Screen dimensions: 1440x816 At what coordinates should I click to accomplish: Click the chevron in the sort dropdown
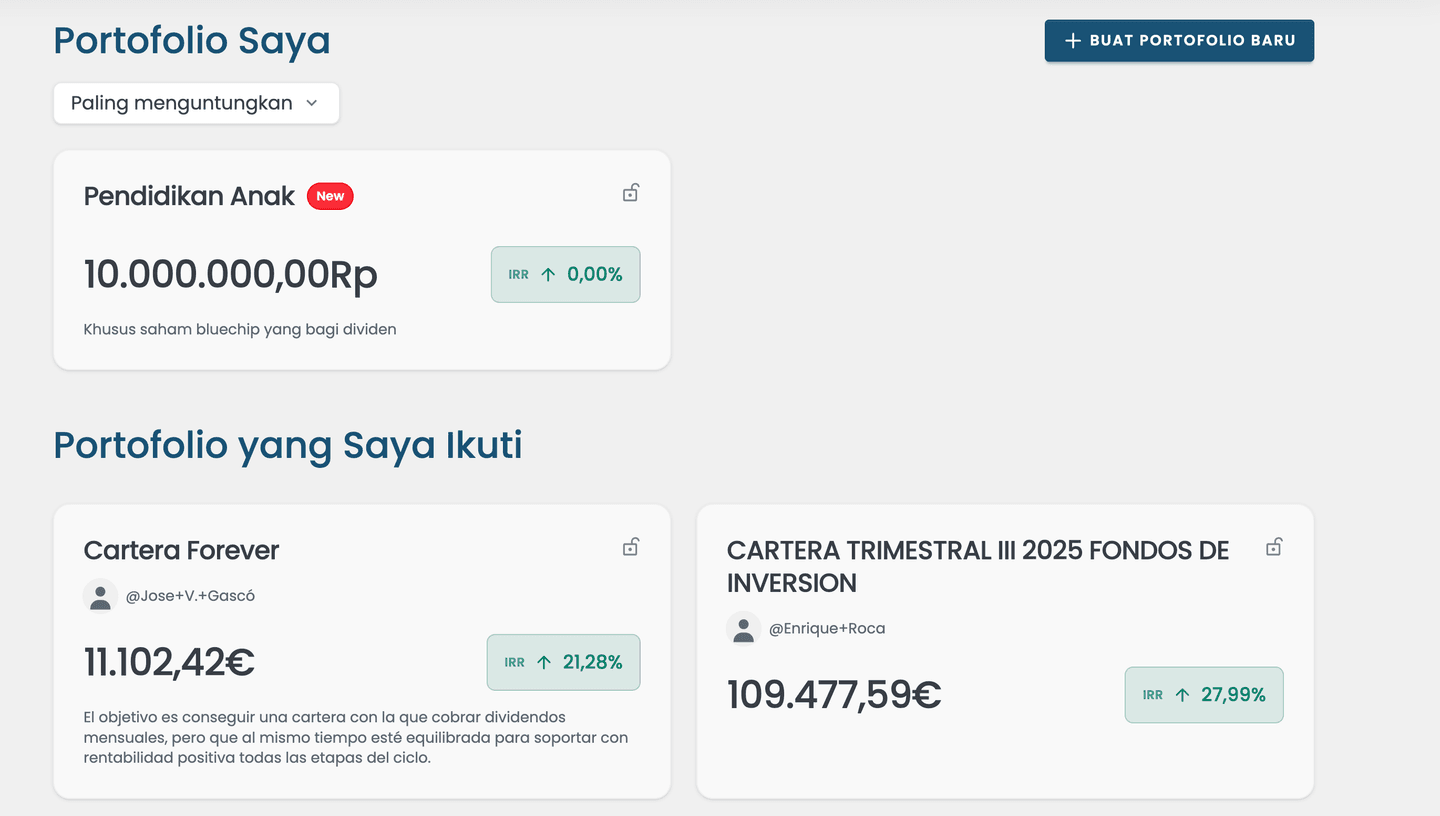(311, 103)
